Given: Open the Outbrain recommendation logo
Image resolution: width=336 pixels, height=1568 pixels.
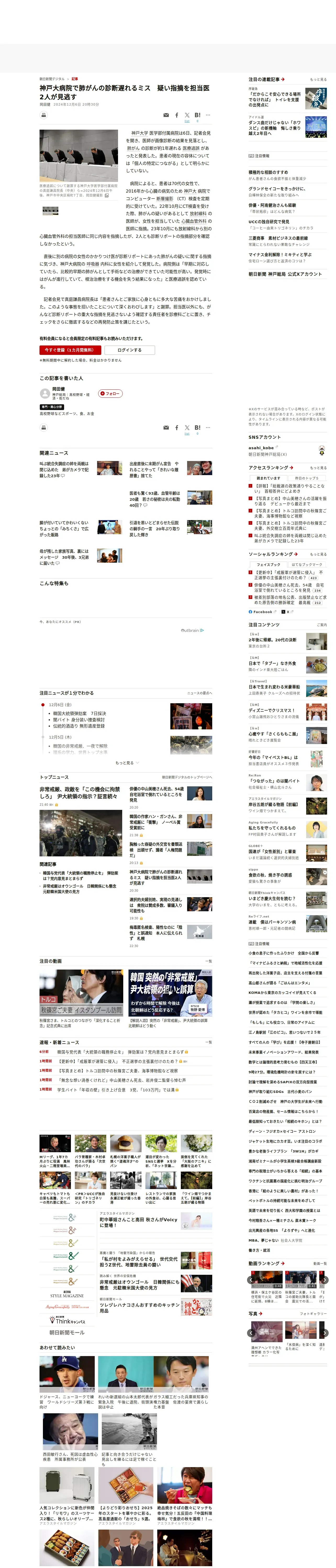Looking at the screenshot, I should click(x=193, y=630).
